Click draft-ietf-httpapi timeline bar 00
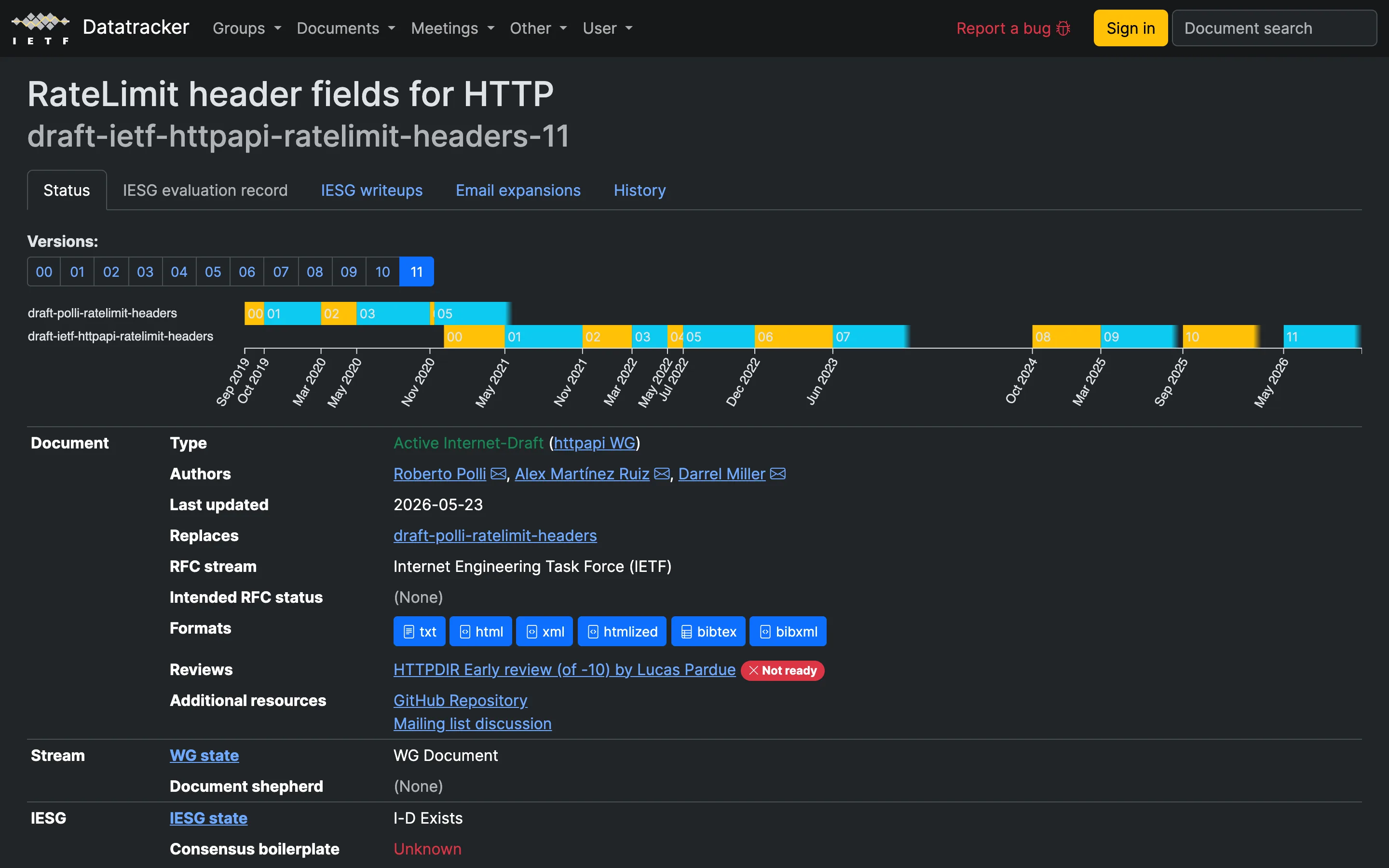The image size is (1389, 868). [x=474, y=337]
